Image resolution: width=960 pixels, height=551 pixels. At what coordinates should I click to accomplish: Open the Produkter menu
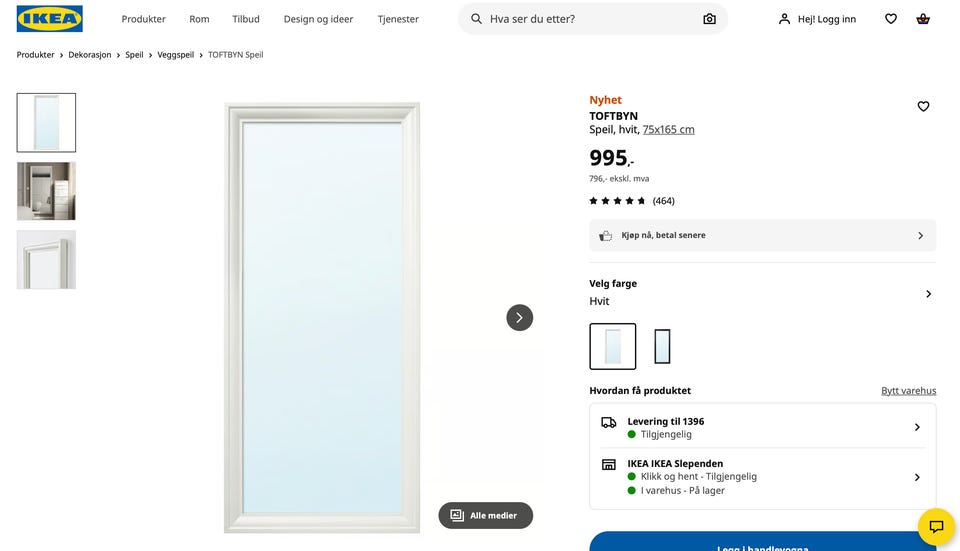(143, 19)
